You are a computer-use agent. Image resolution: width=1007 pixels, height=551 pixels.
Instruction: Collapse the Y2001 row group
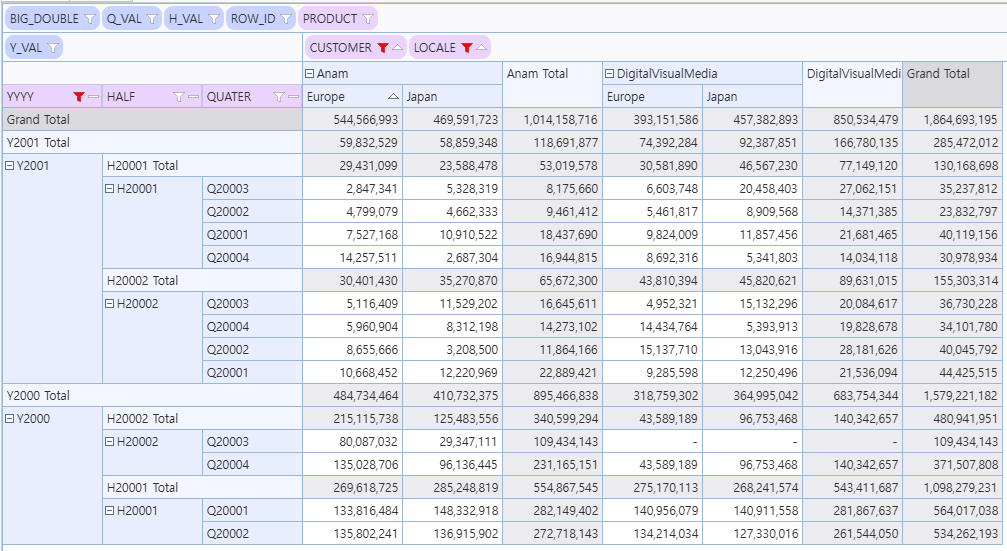coord(10,166)
